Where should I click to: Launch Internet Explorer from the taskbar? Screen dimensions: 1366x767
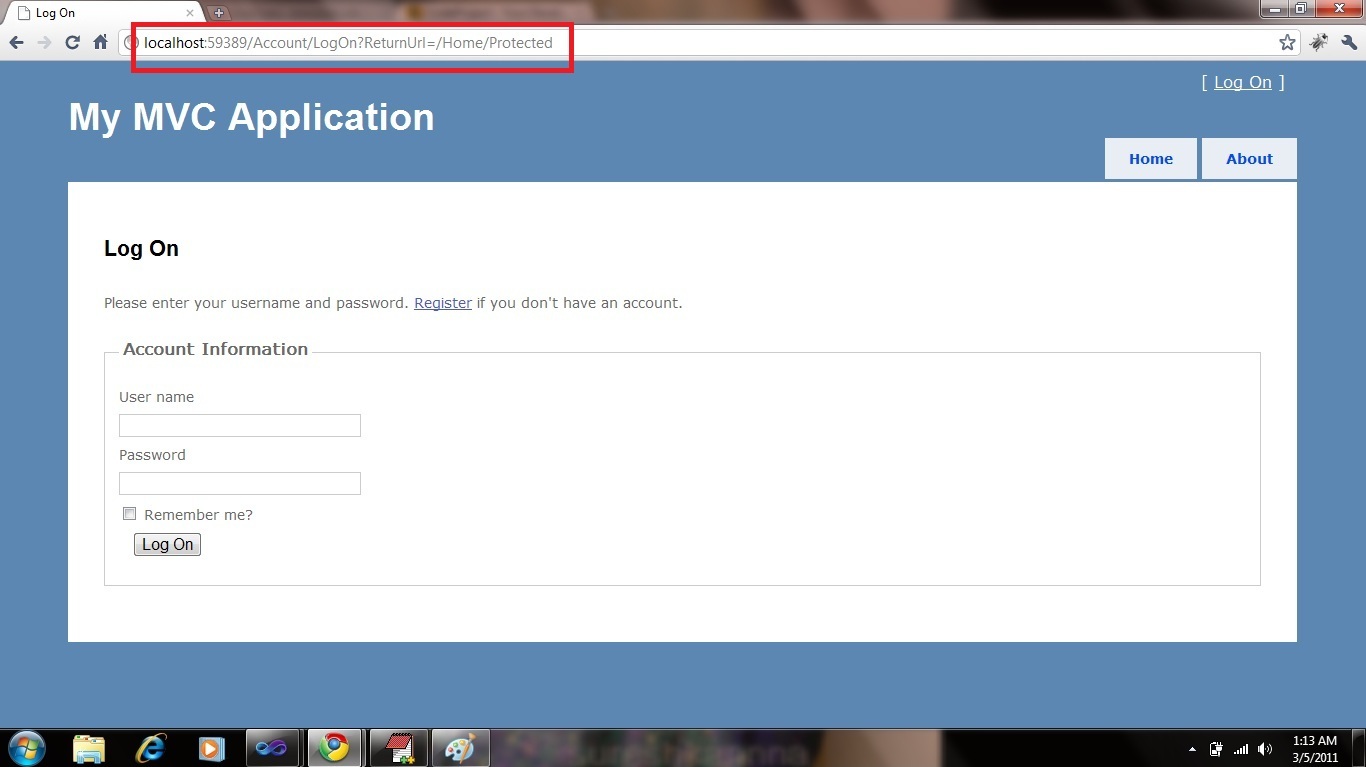point(150,748)
